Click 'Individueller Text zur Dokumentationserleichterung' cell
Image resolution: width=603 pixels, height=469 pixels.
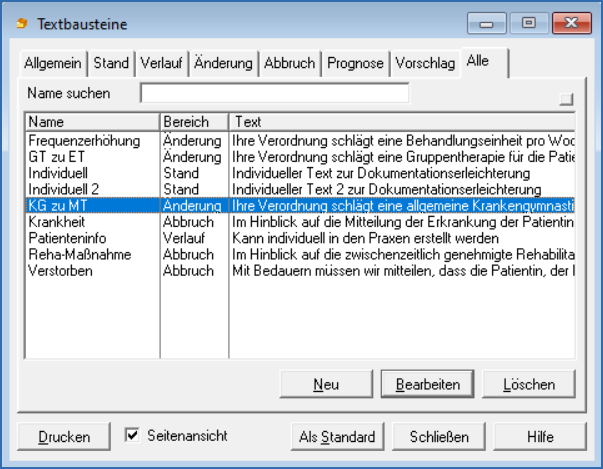point(381,173)
